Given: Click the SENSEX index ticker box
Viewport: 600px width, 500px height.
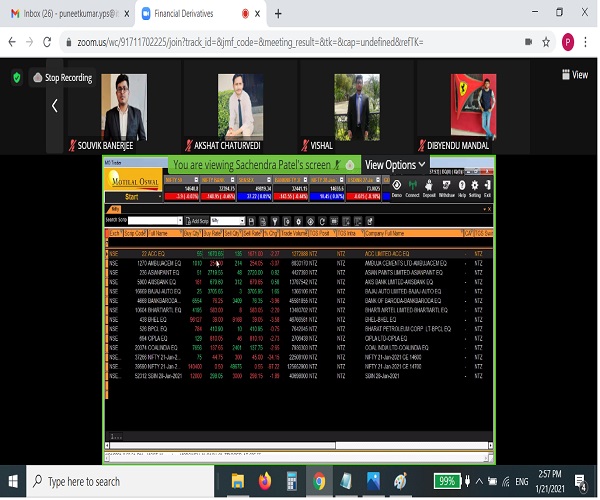Looking at the screenshot, I should (254, 188).
